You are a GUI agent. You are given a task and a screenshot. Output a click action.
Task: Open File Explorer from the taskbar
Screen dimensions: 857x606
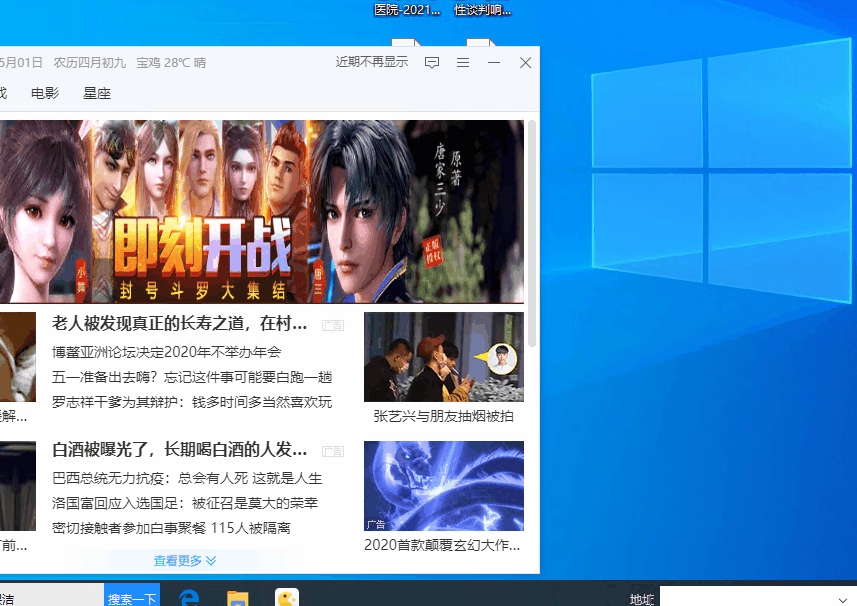[238, 598]
